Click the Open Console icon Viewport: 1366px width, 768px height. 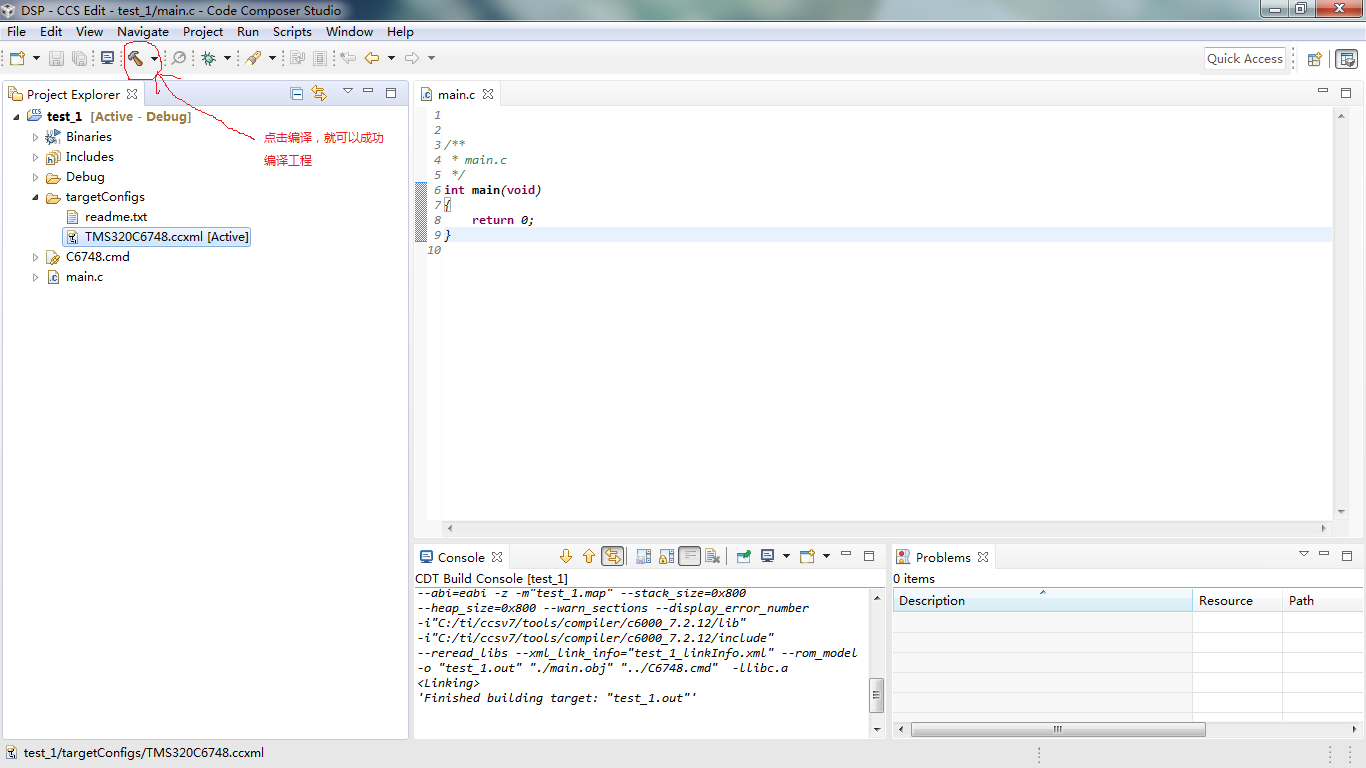click(x=808, y=556)
